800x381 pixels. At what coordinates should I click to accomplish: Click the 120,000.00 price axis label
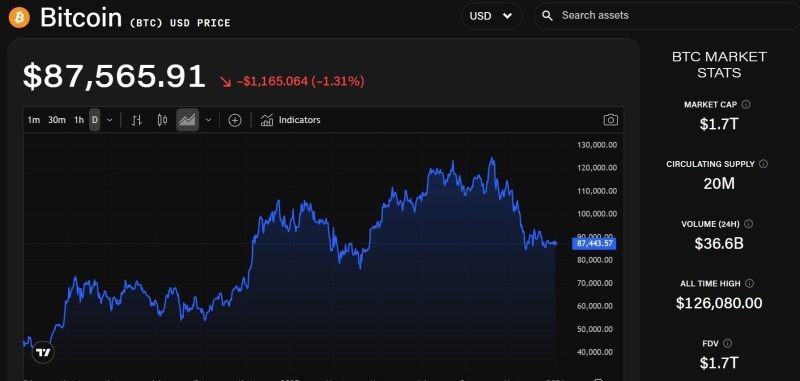pos(597,168)
